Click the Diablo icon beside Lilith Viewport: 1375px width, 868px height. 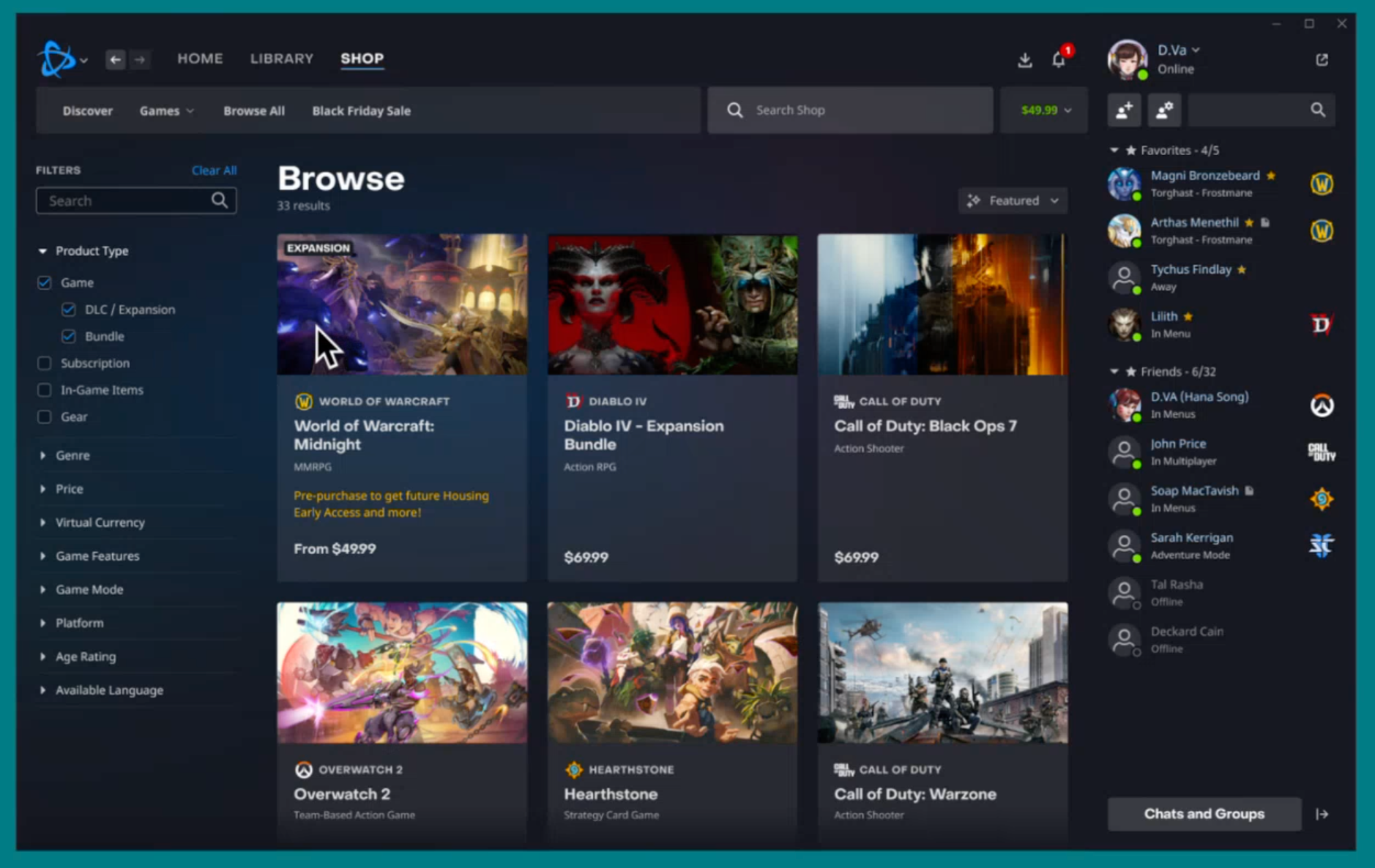pos(1322,324)
